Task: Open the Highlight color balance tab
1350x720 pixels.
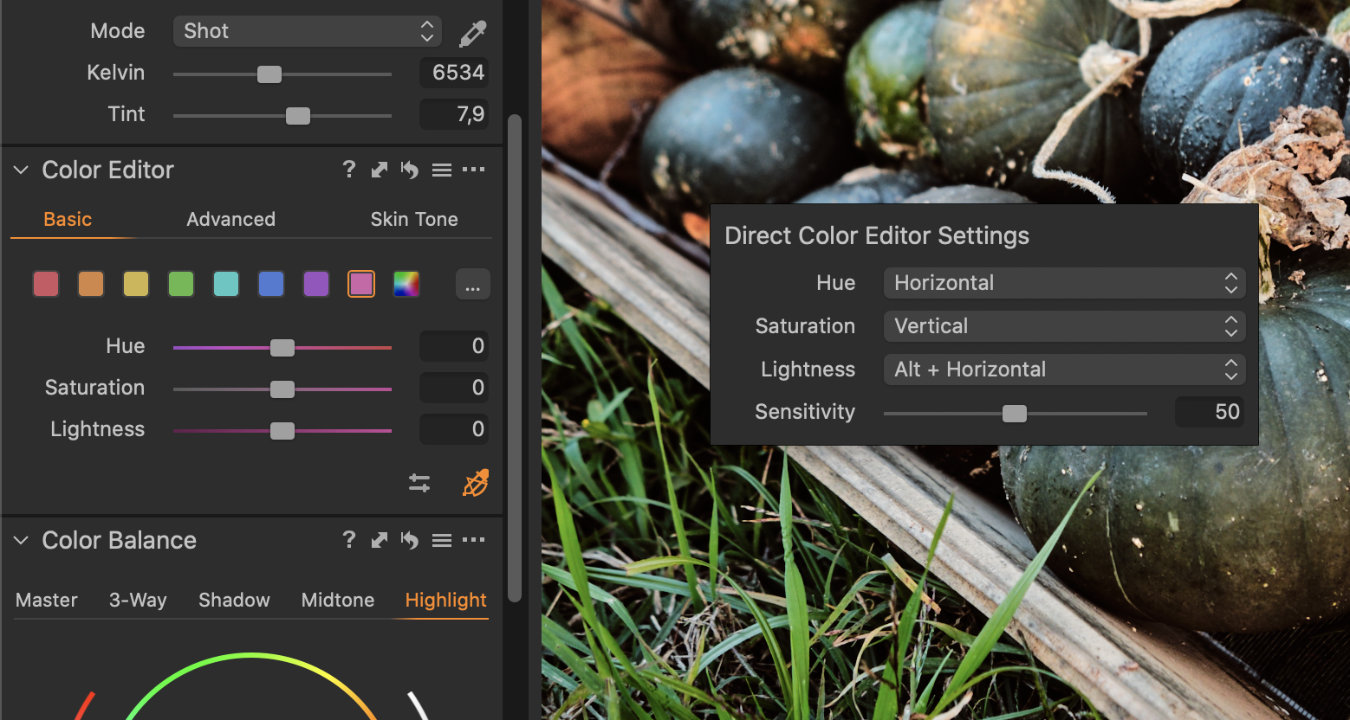Action: point(446,600)
